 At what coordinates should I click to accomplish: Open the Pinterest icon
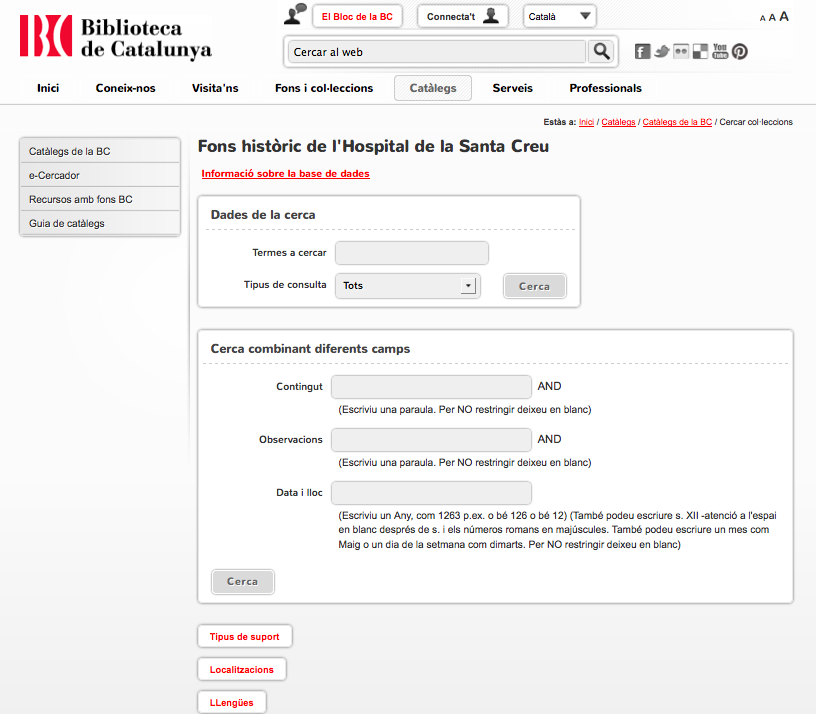coord(740,52)
